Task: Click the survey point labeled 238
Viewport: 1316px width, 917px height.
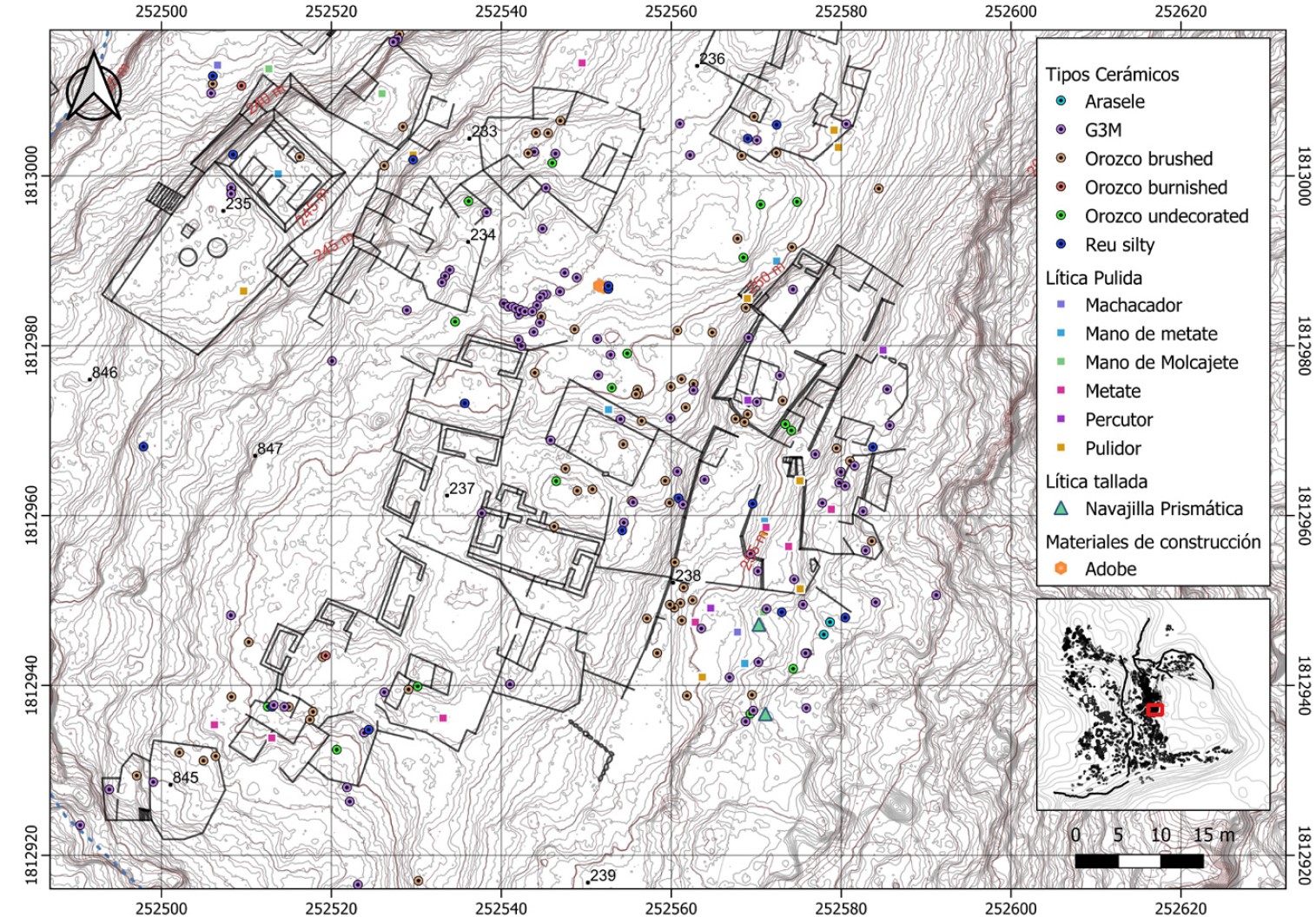Action: (672, 581)
